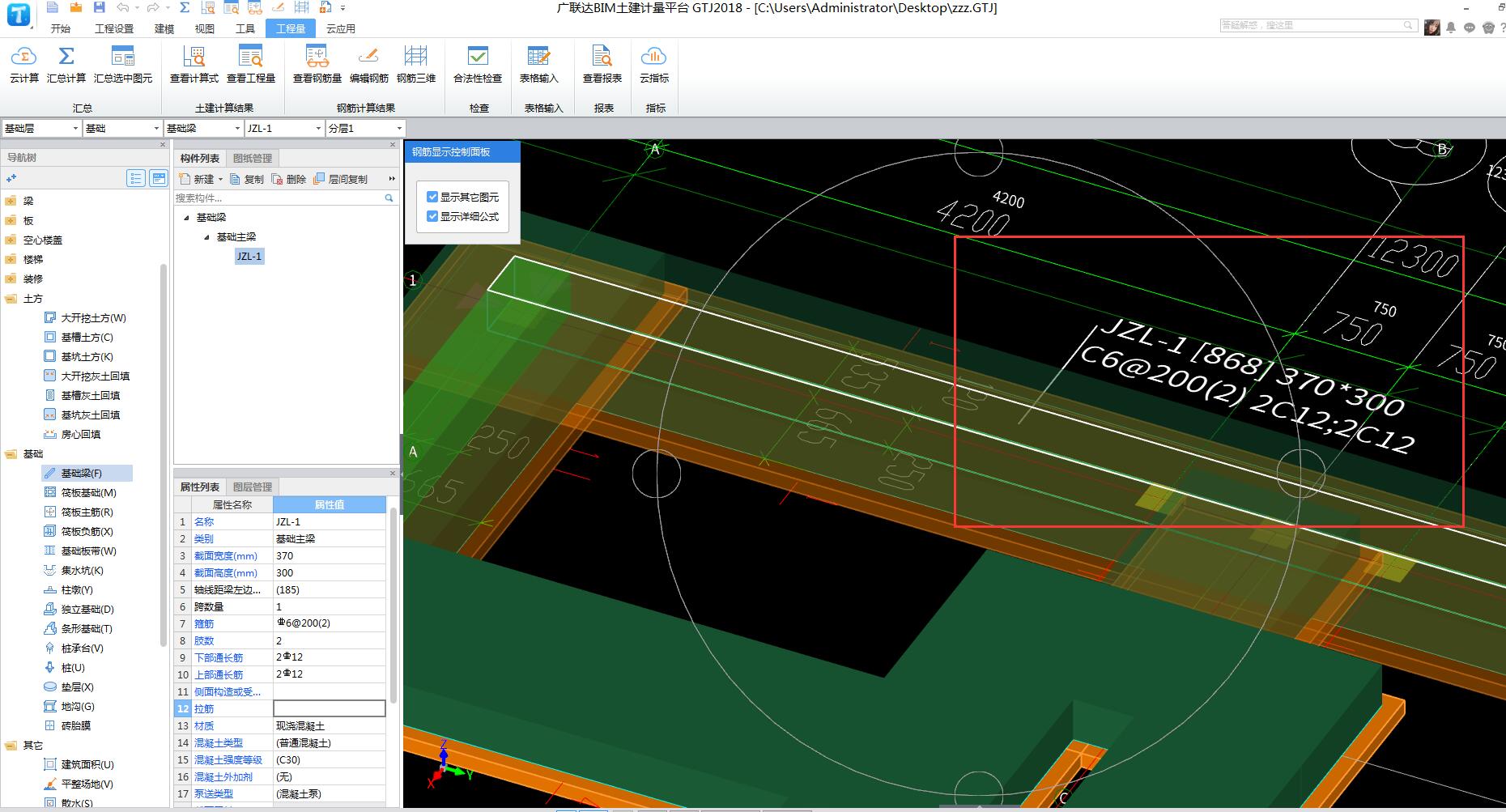
Task: Run 合法性检查 validity check
Action: (x=478, y=65)
